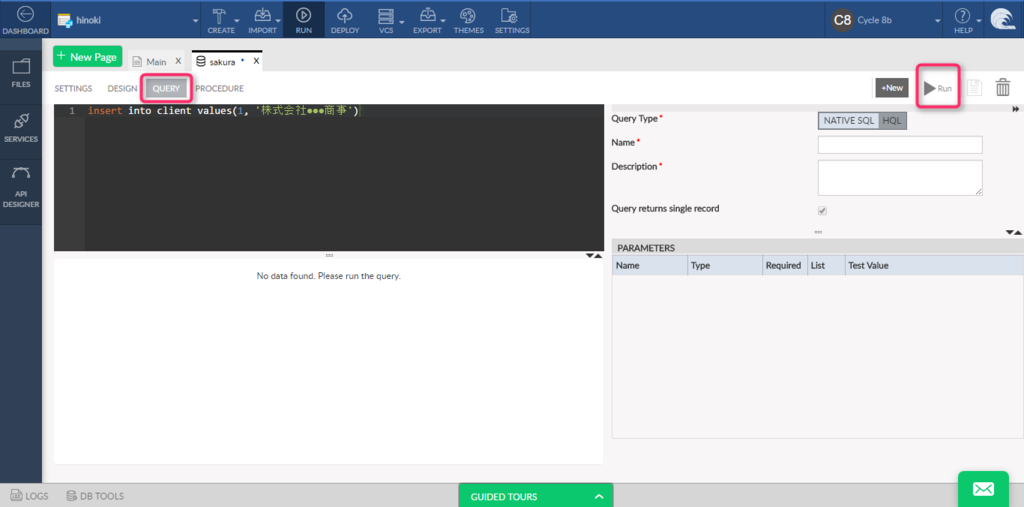This screenshot has width=1024, height=507.
Task: Open the PROCEDURE sub-tab
Action: click(x=219, y=88)
